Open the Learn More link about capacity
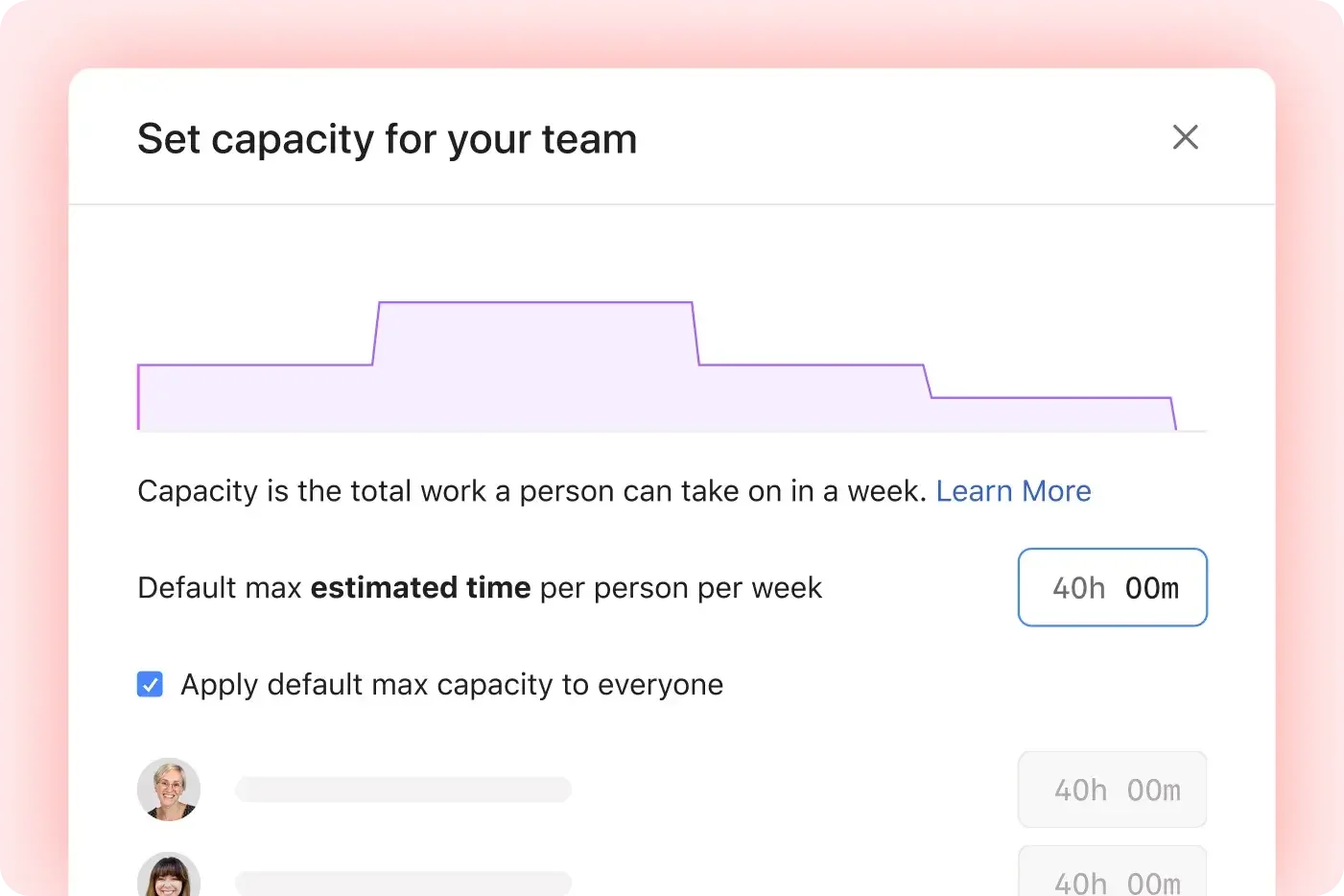Image resolution: width=1344 pixels, height=896 pixels. pyautogui.click(x=1013, y=490)
